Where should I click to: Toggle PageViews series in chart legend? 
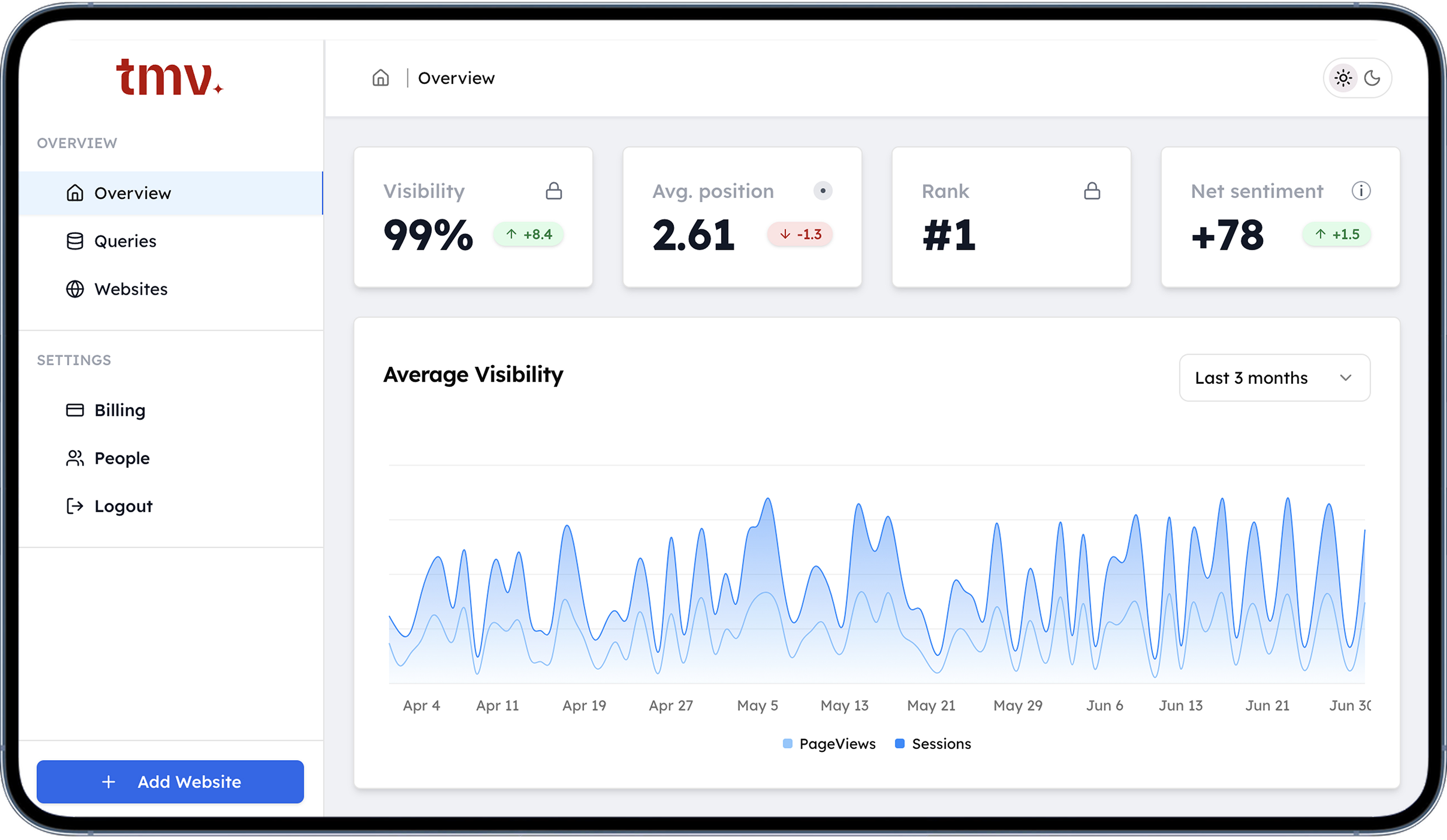(x=829, y=744)
